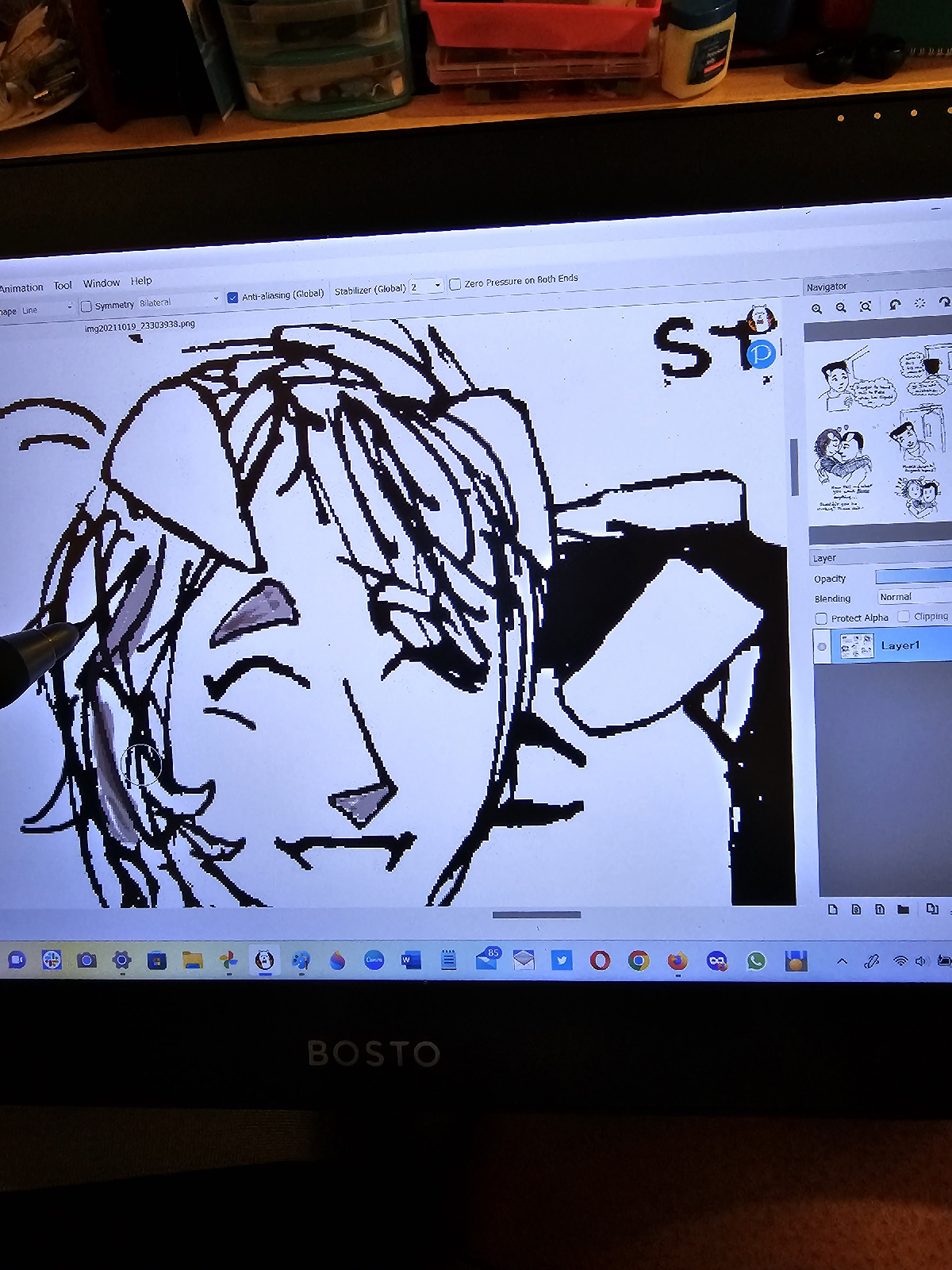The height and width of the screenshot is (1270, 952).
Task: Show hidden system tray icons
Action: point(843,961)
